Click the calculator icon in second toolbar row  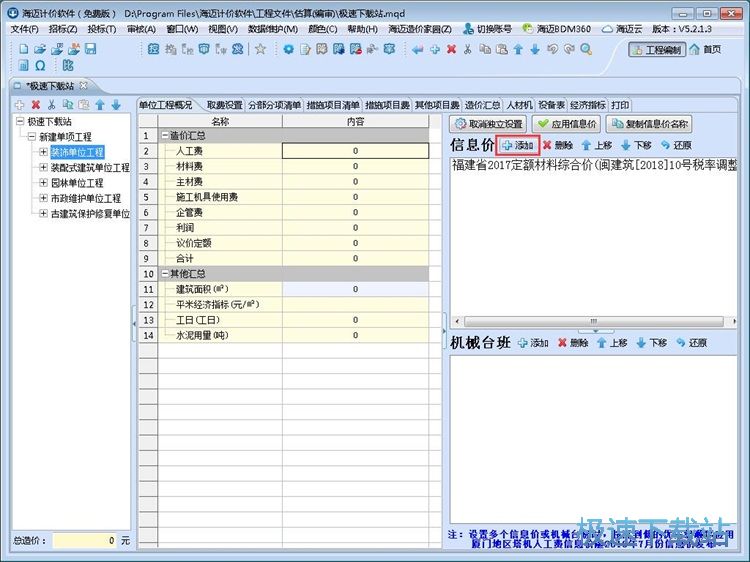(23, 65)
